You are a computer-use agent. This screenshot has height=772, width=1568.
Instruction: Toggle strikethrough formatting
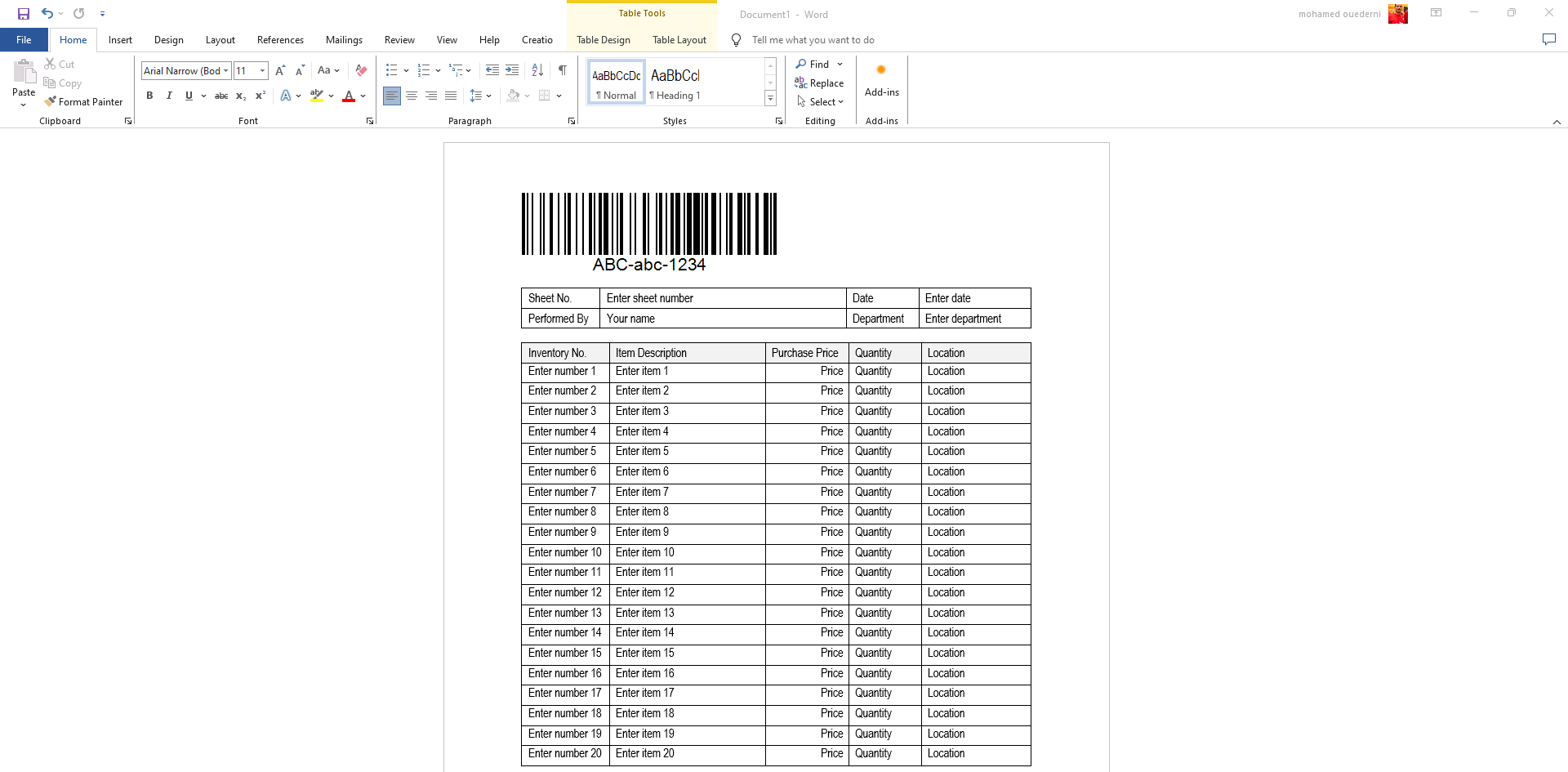coord(221,96)
